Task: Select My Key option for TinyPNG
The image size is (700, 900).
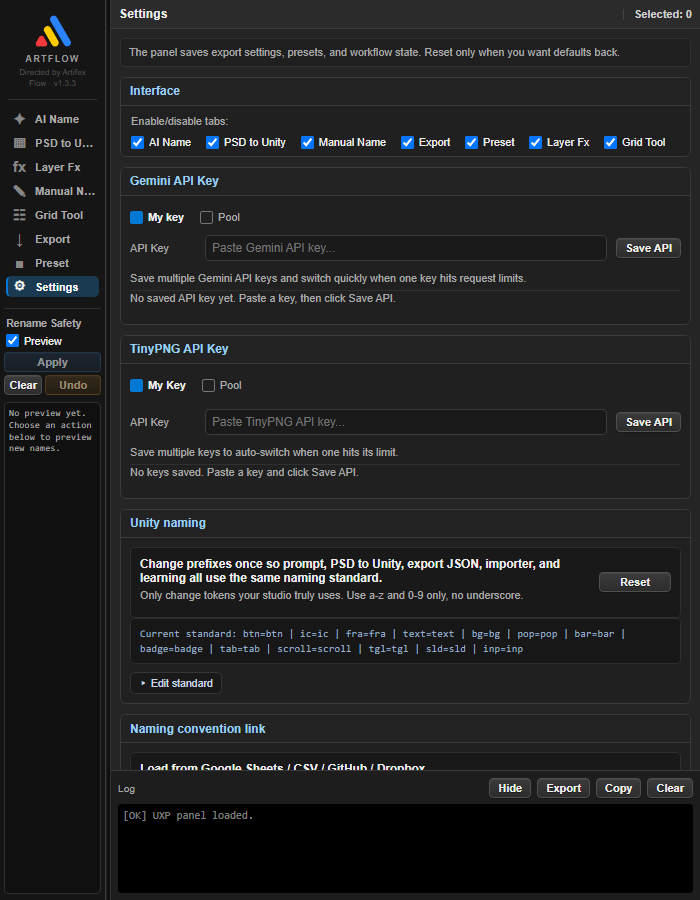Action: point(137,386)
